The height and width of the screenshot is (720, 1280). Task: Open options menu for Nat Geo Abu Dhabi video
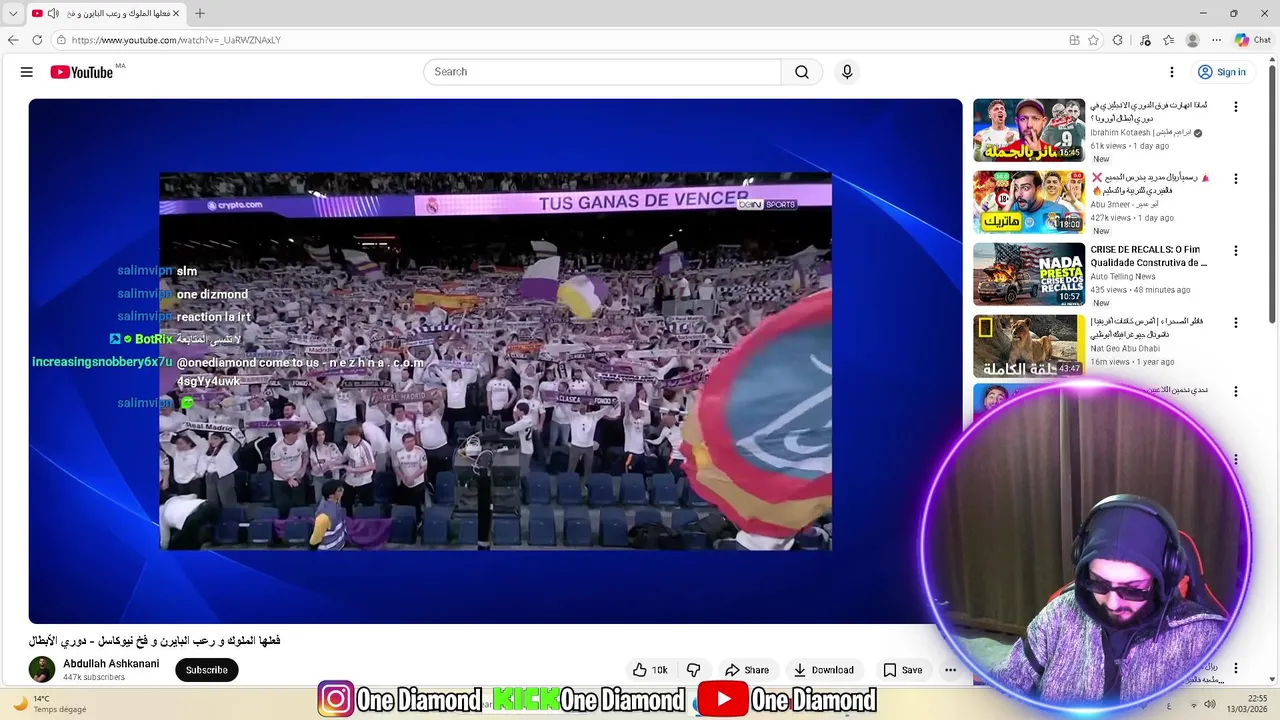(1236, 323)
